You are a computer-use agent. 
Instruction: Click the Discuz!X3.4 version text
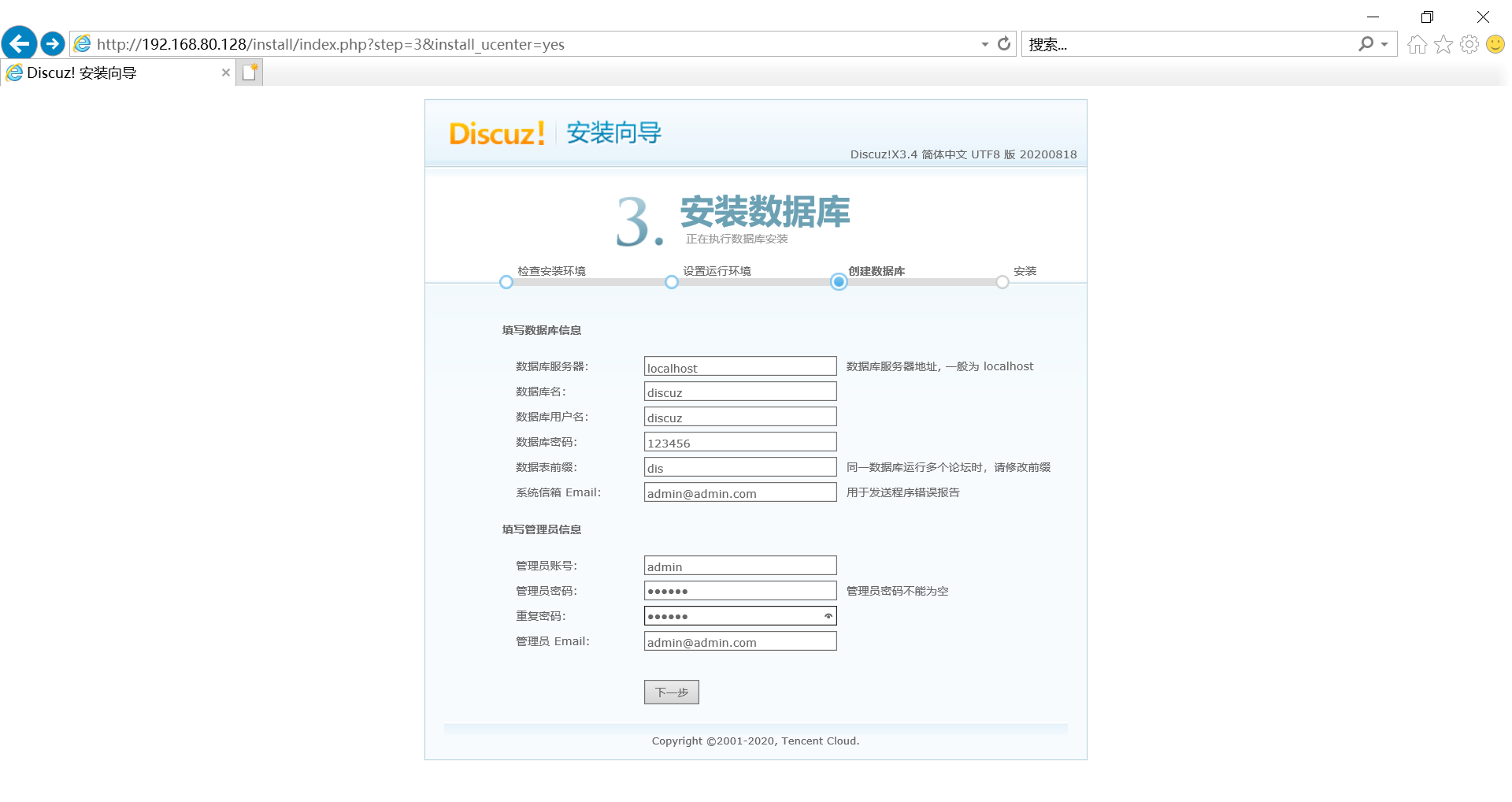pos(964,154)
